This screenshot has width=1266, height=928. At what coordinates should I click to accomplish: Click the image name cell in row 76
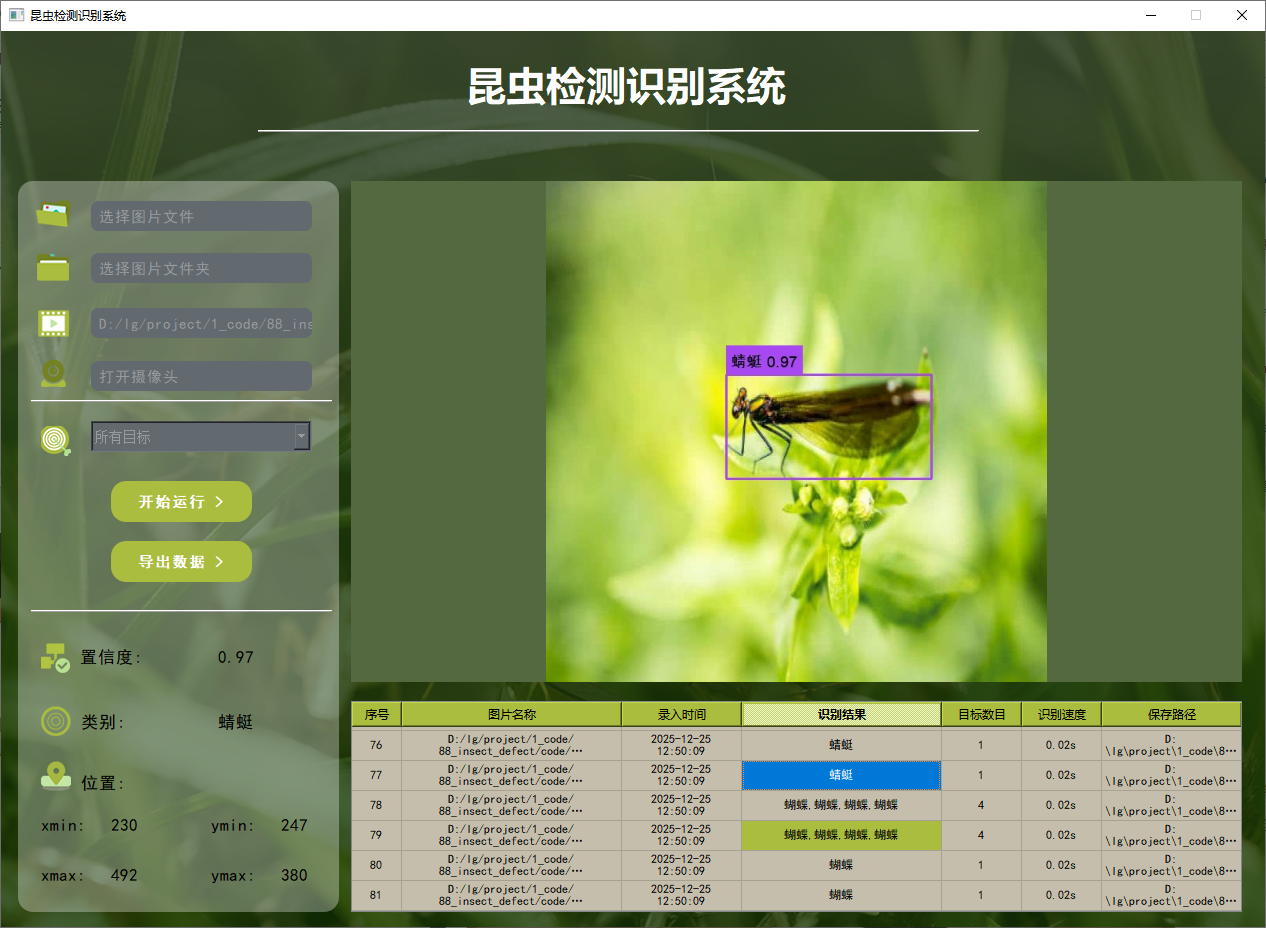[511, 745]
